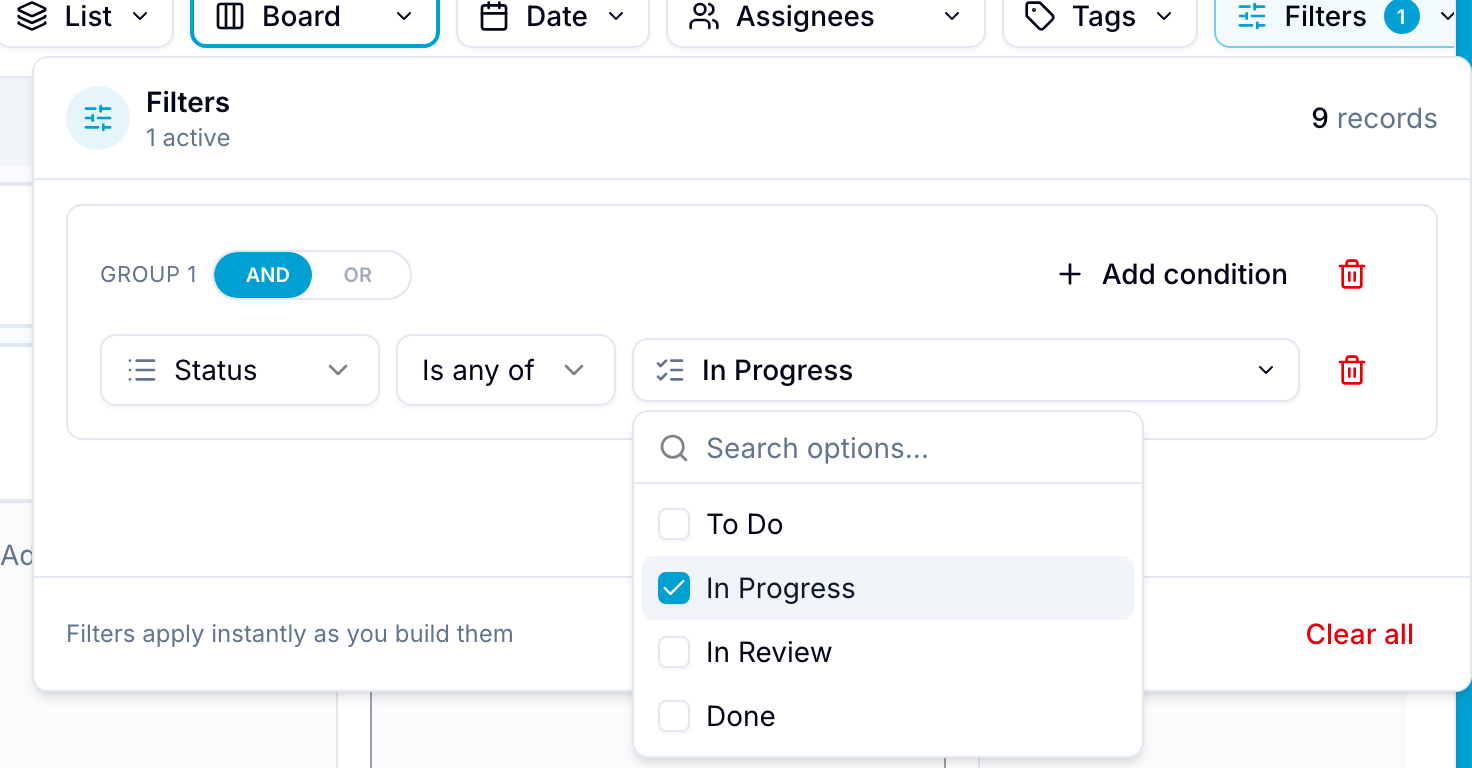Click the tag icon on Tags button

click(1040, 16)
